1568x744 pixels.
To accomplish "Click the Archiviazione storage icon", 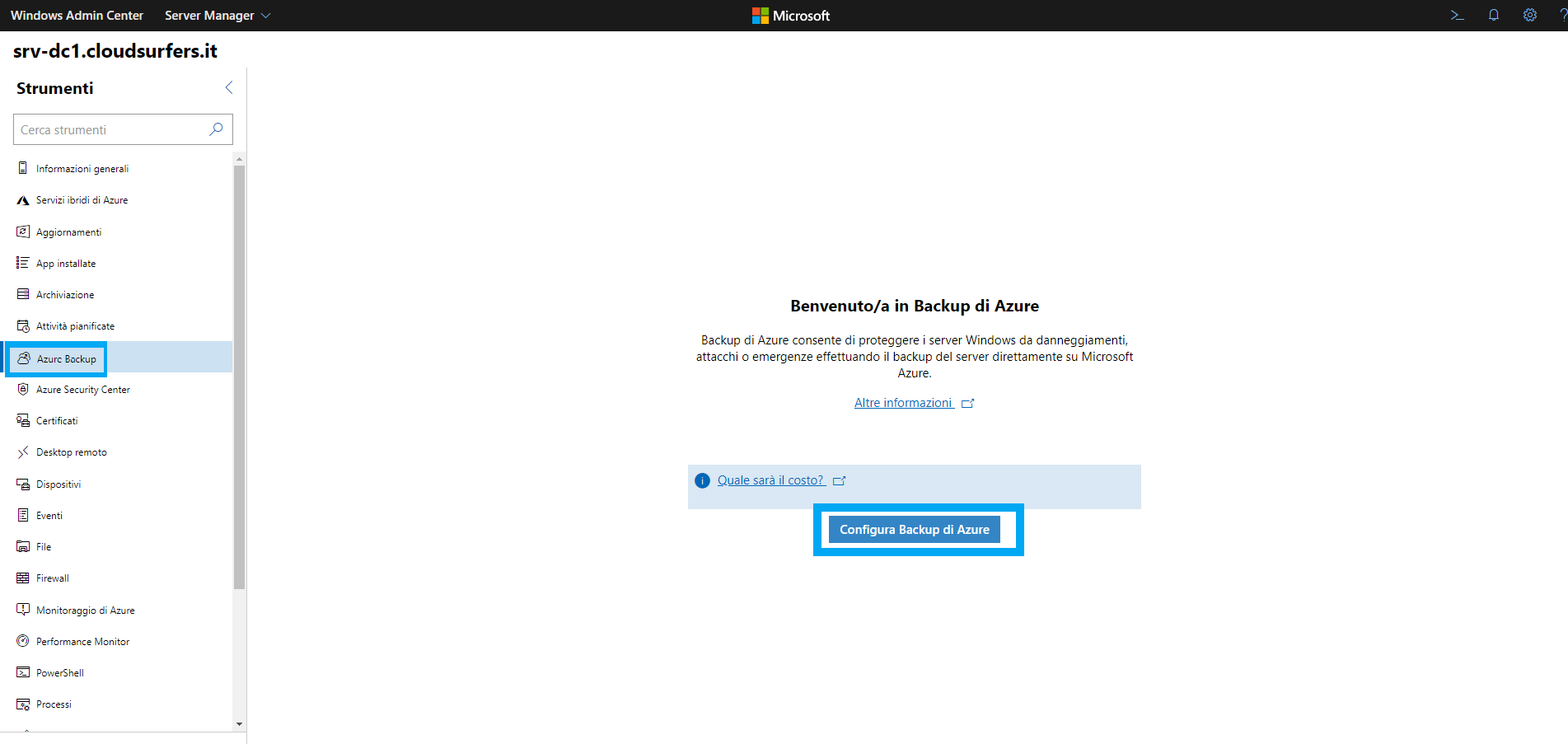I will (23, 294).
